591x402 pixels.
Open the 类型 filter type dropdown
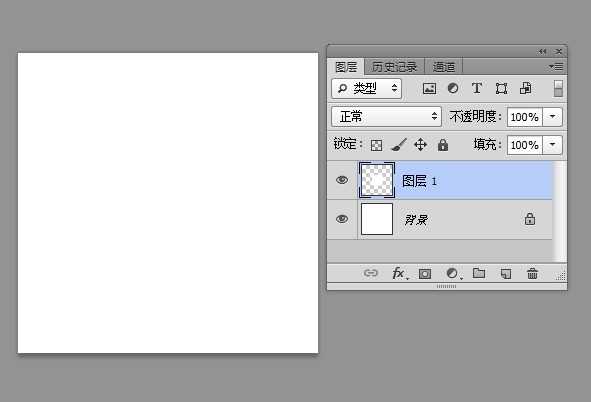pyautogui.click(x=366, y=89)
